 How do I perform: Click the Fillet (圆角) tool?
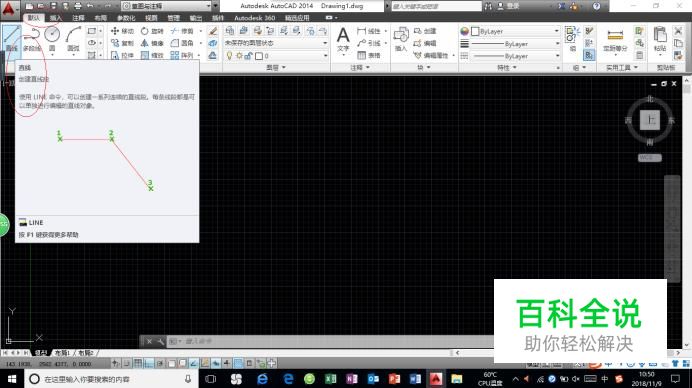(x=182, y=43)
